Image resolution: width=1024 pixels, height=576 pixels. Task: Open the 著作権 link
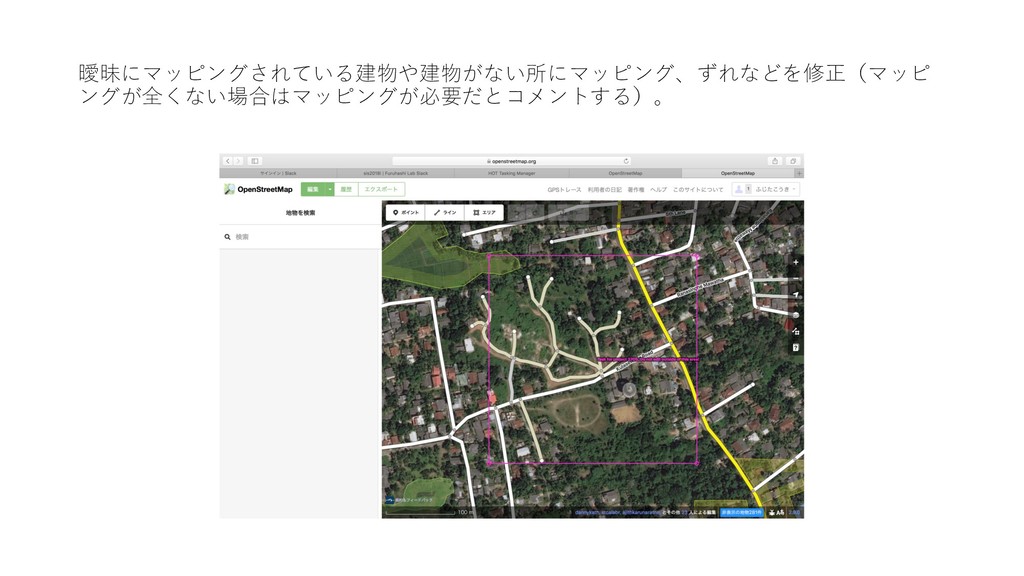(x=636, y=189)
